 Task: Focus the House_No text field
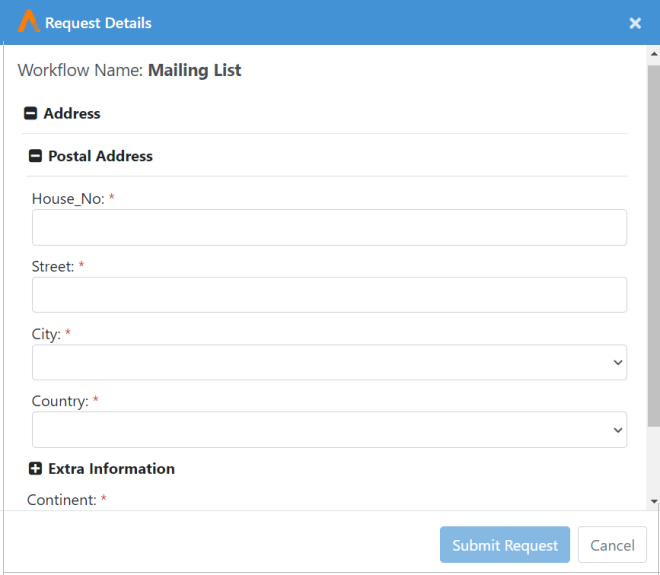click(329, 228)
